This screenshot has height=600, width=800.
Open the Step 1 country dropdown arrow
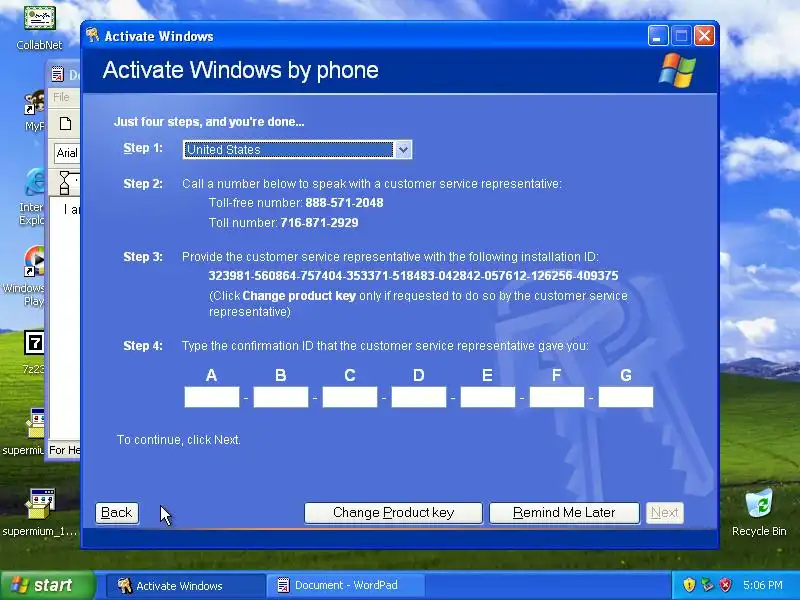pyautogui.click(x=403, y=150)
